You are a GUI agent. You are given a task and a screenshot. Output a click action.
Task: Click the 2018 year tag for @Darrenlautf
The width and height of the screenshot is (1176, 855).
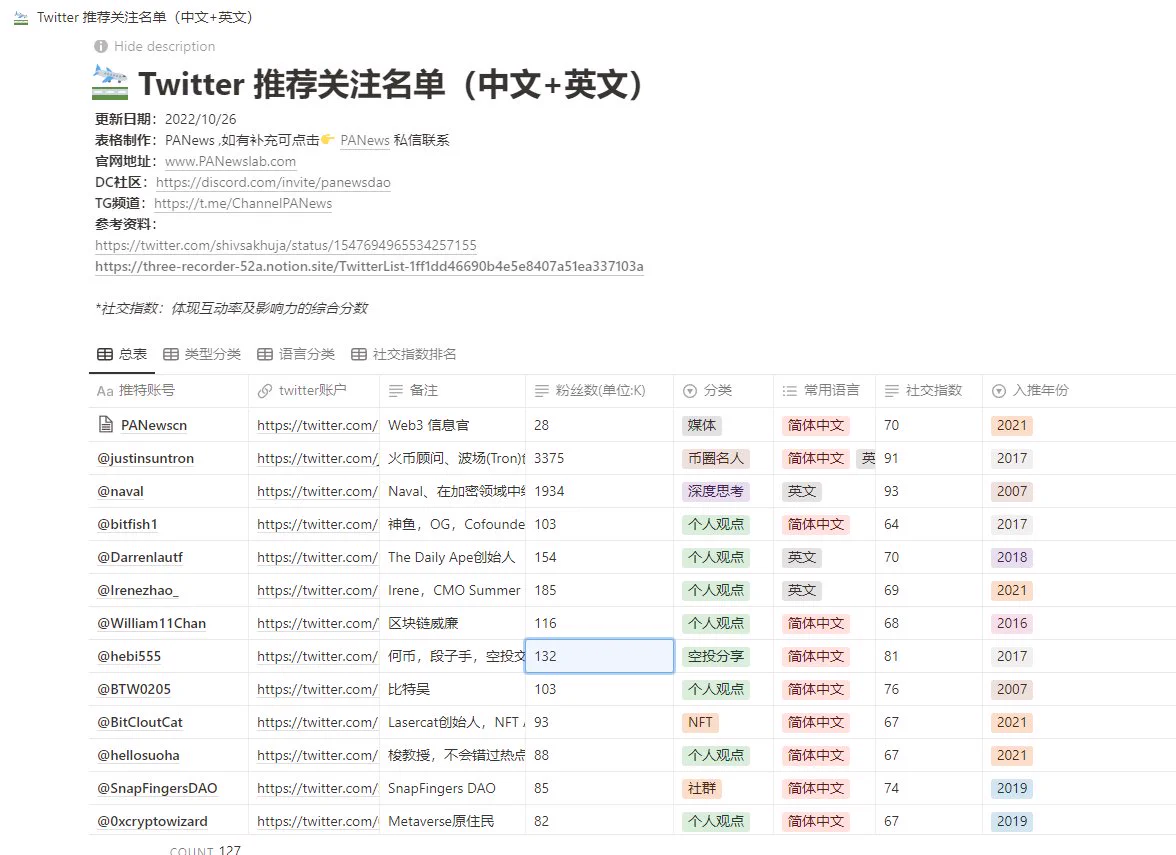pos(1012,557)
